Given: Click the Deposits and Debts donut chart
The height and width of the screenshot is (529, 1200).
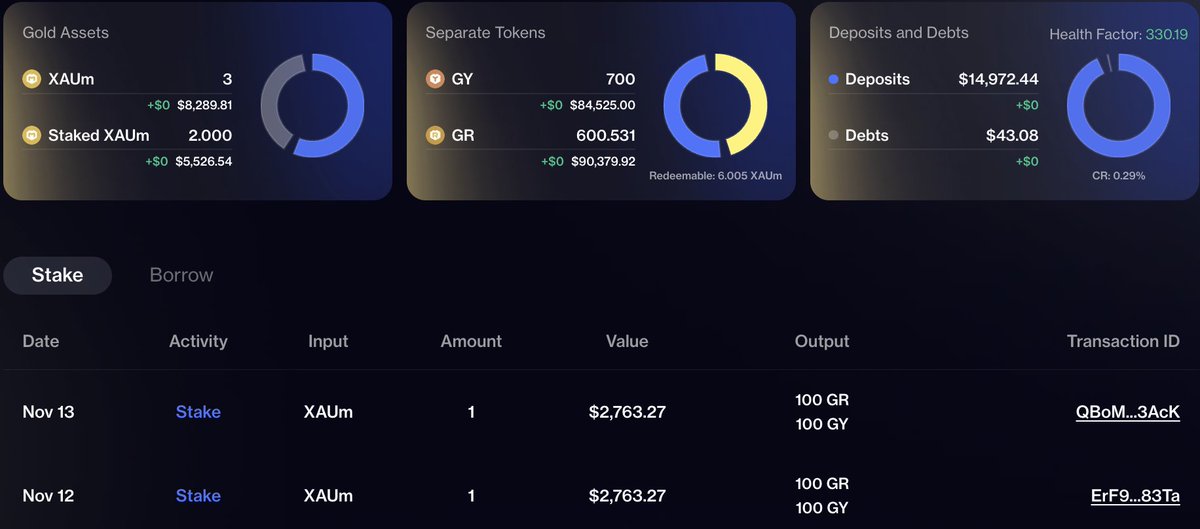Looking at the screenshot, I should tap(1118, 106).
